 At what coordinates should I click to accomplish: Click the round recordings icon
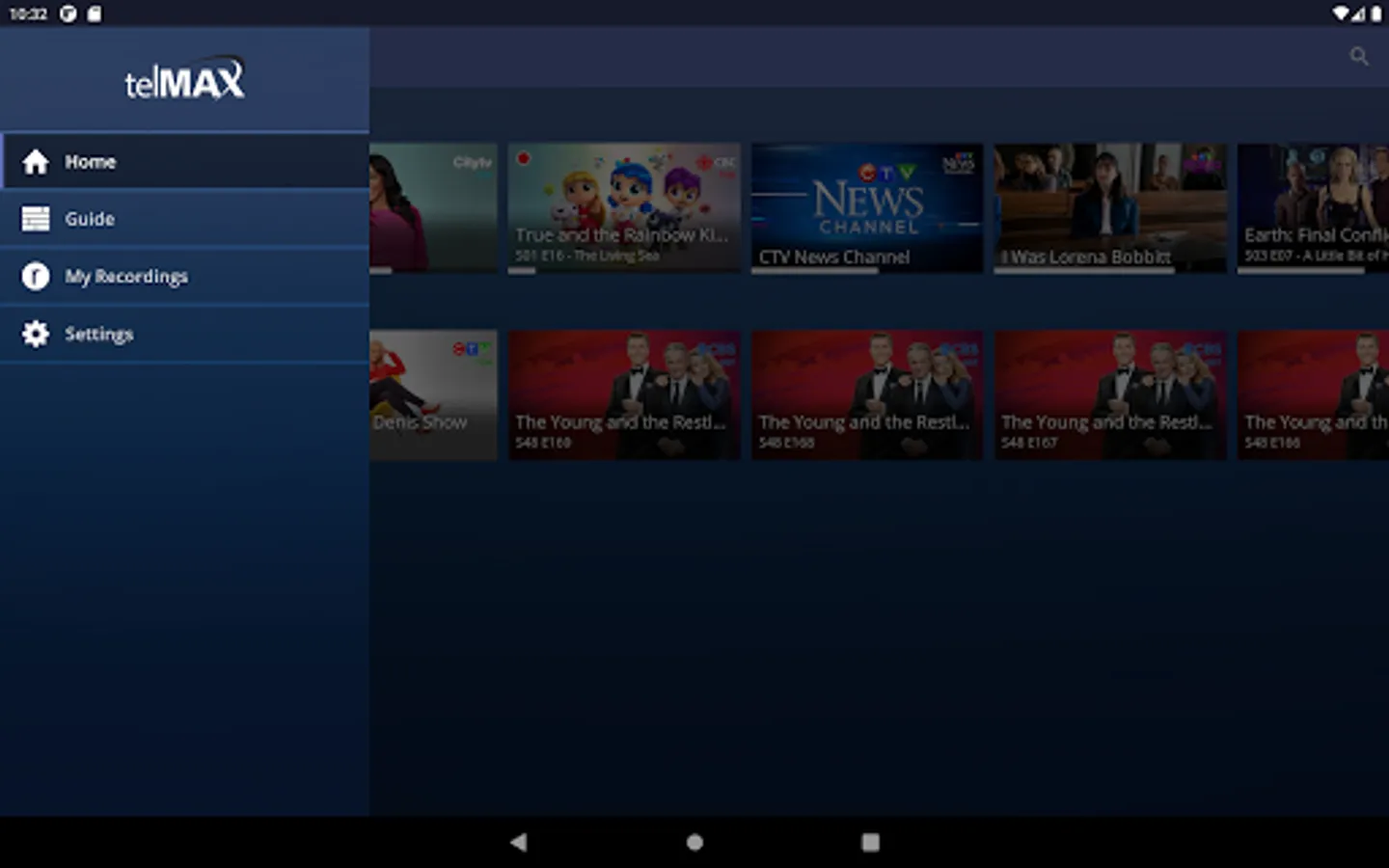[x=36, y=277]
